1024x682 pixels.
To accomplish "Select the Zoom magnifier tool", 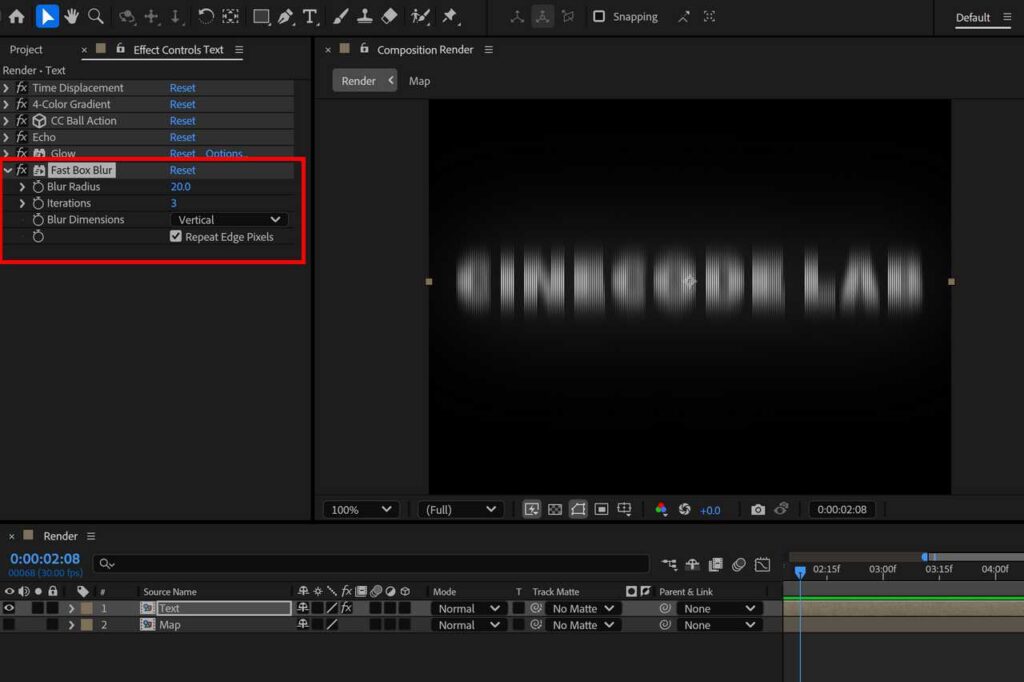I will pos(96,16).
